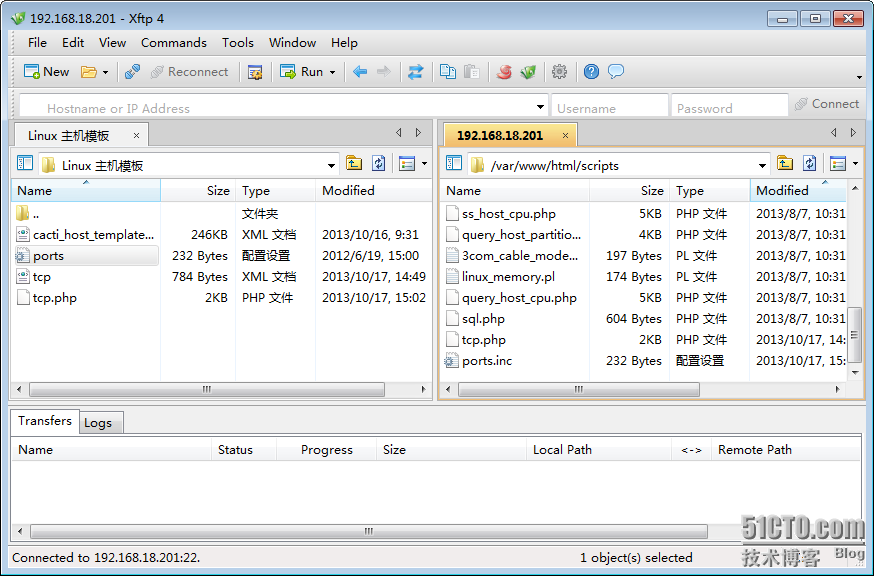Expand remote pane view mode dropdown
Viewport: 874px width, 576px height.
[x=856, y=163]
